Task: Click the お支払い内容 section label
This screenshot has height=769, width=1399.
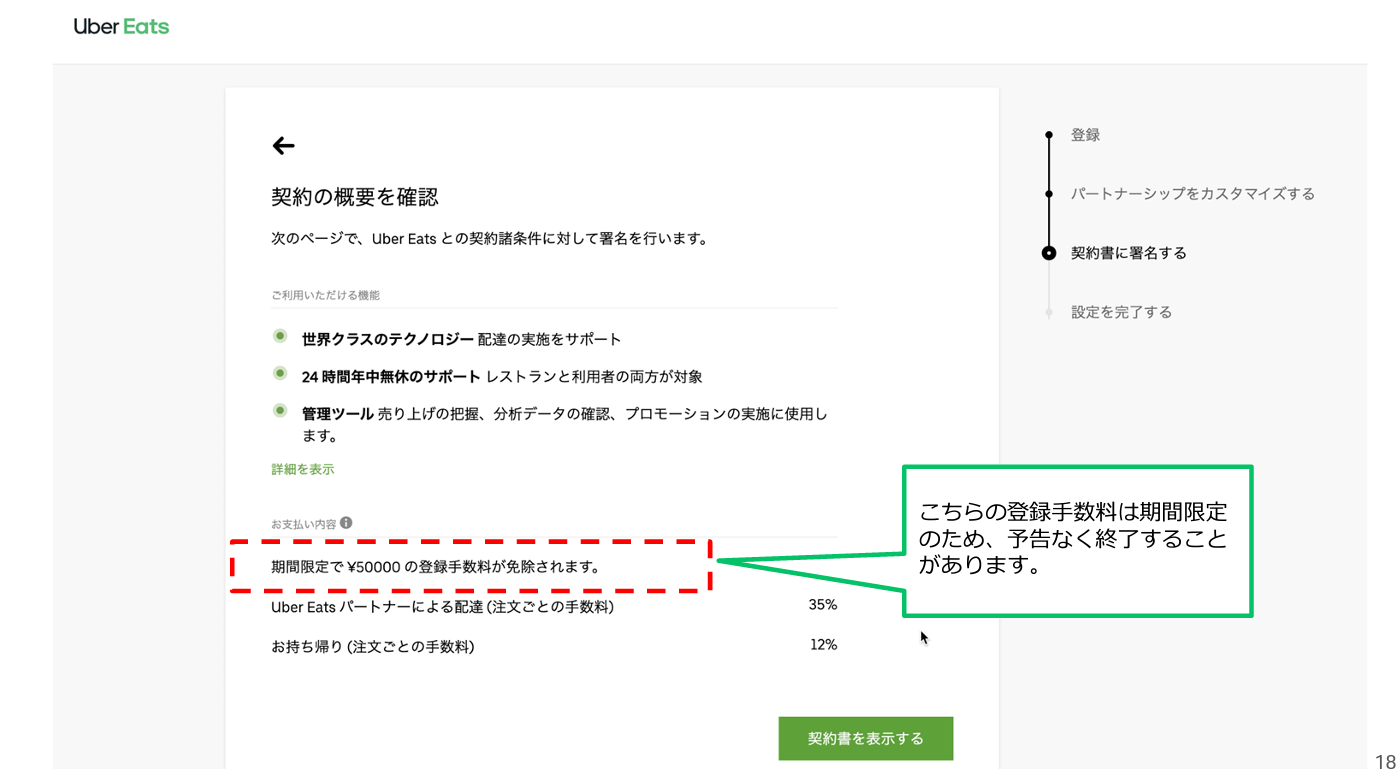Action: click(305, 524)
